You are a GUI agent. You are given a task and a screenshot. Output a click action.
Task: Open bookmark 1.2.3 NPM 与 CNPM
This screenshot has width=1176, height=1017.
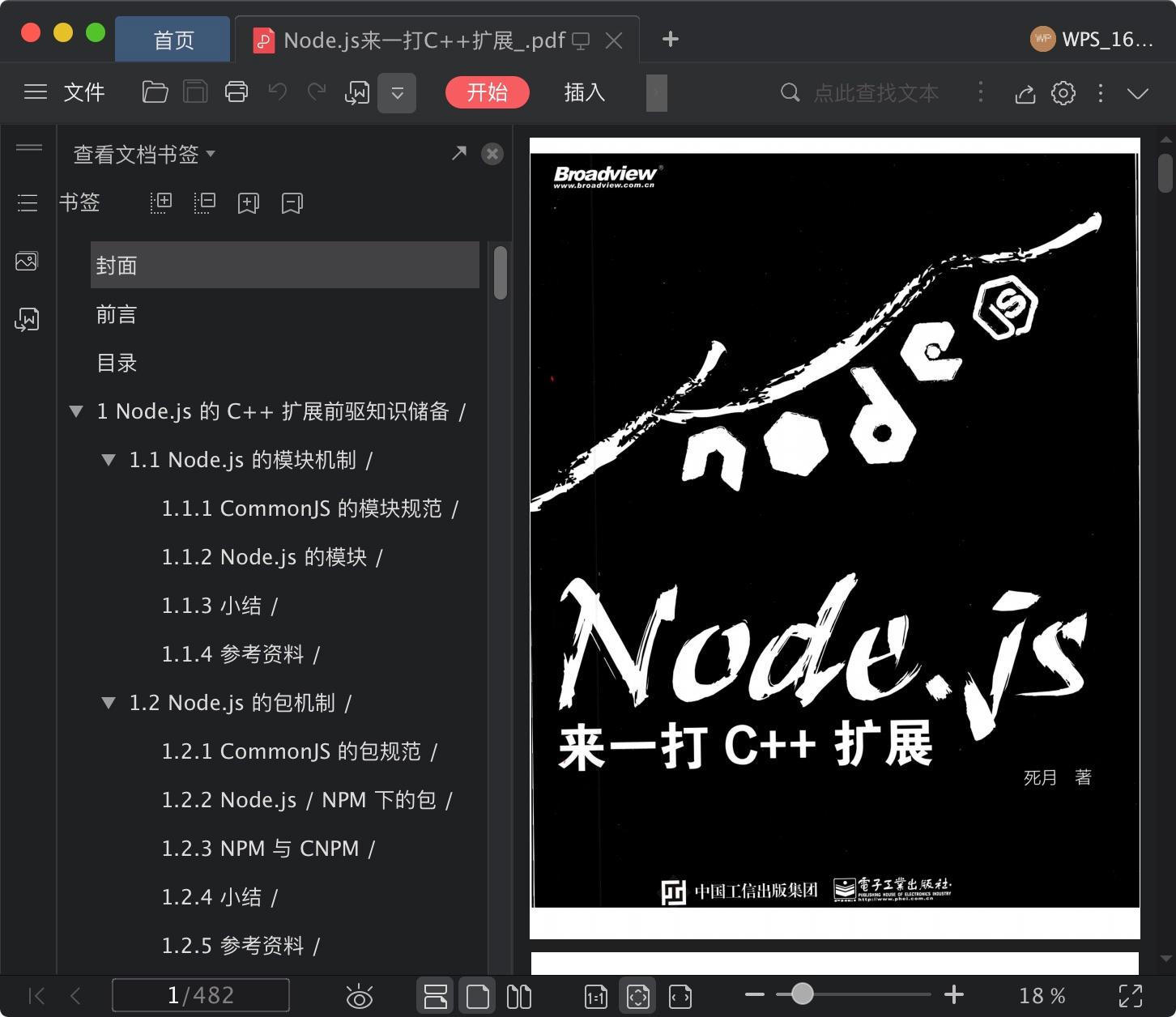[268, 849]
